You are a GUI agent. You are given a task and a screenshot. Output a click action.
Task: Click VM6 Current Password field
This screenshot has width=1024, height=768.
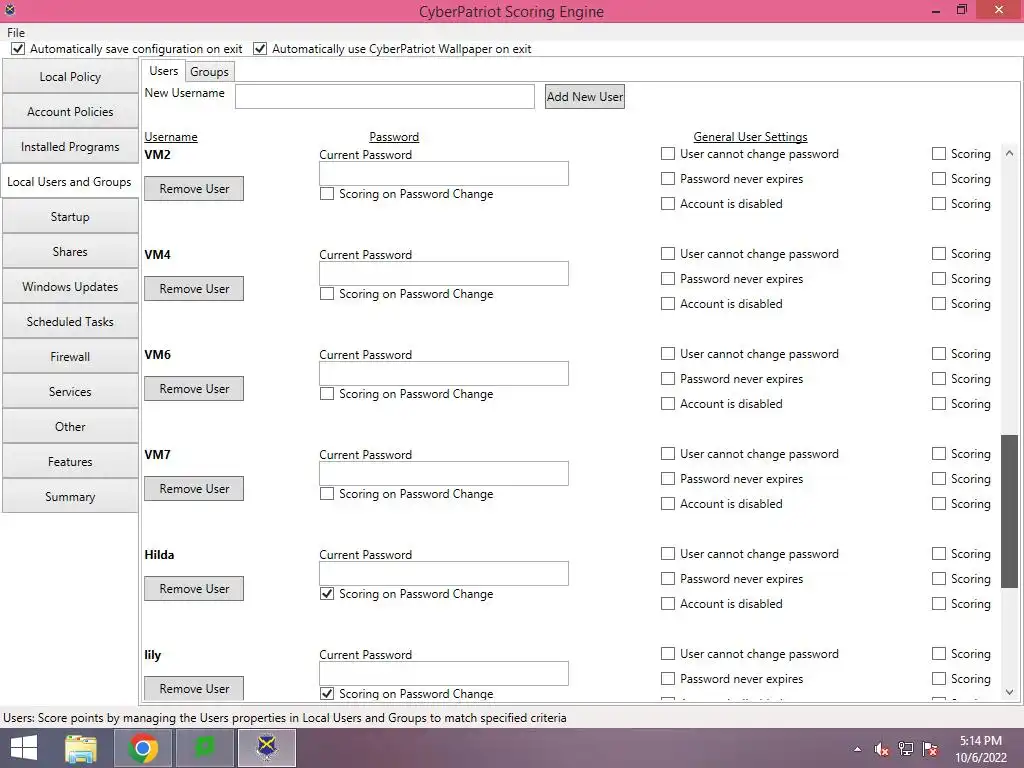443,374
